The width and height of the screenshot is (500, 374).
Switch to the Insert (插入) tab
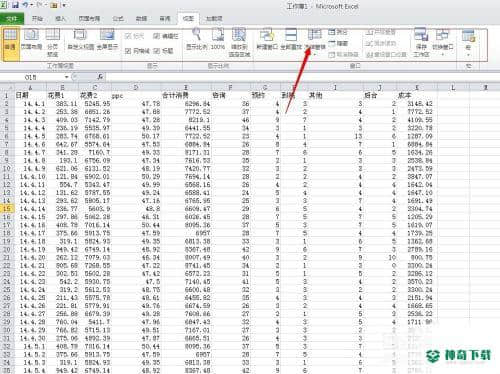60,19
